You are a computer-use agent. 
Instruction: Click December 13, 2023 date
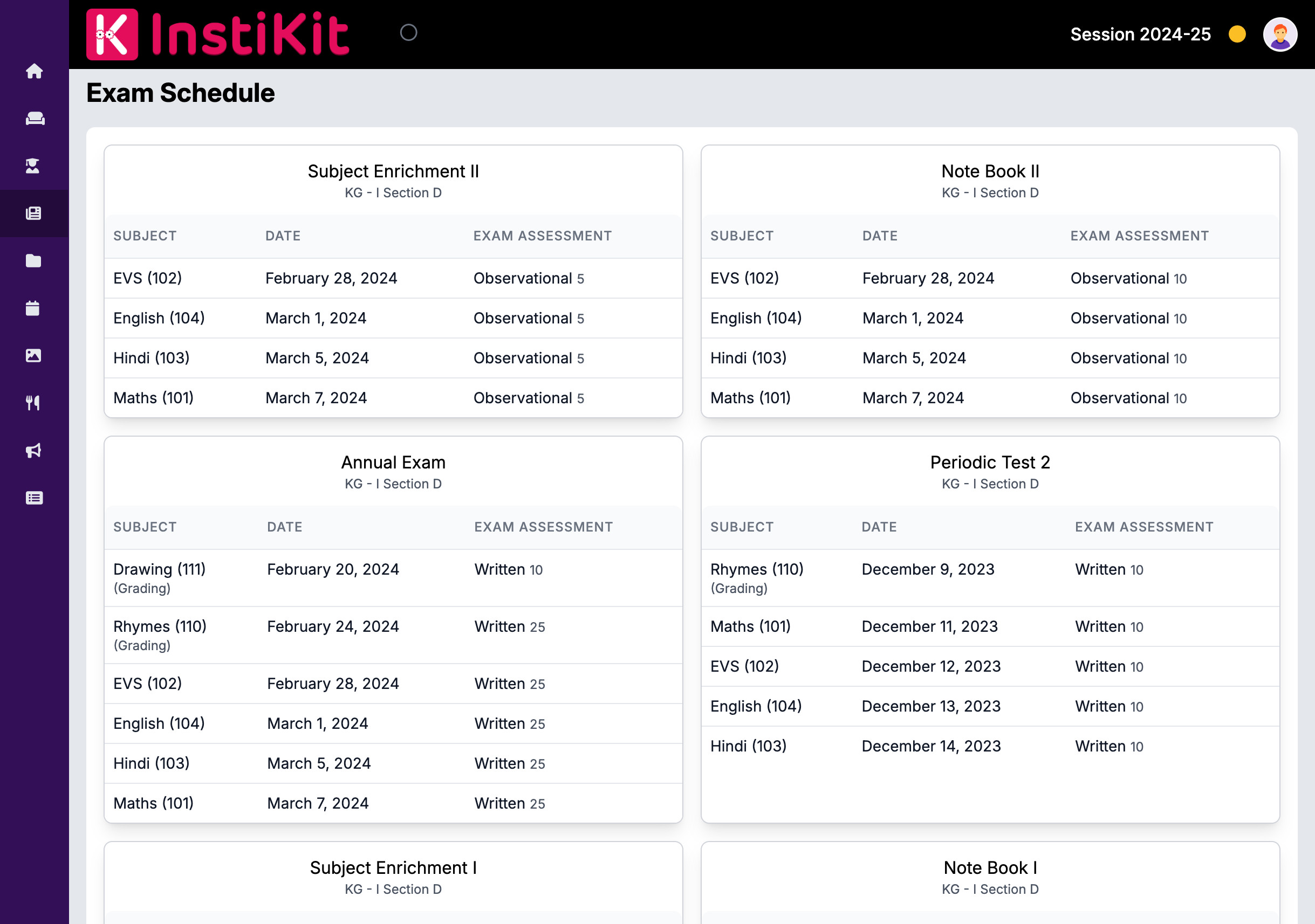tap(932, 706)
